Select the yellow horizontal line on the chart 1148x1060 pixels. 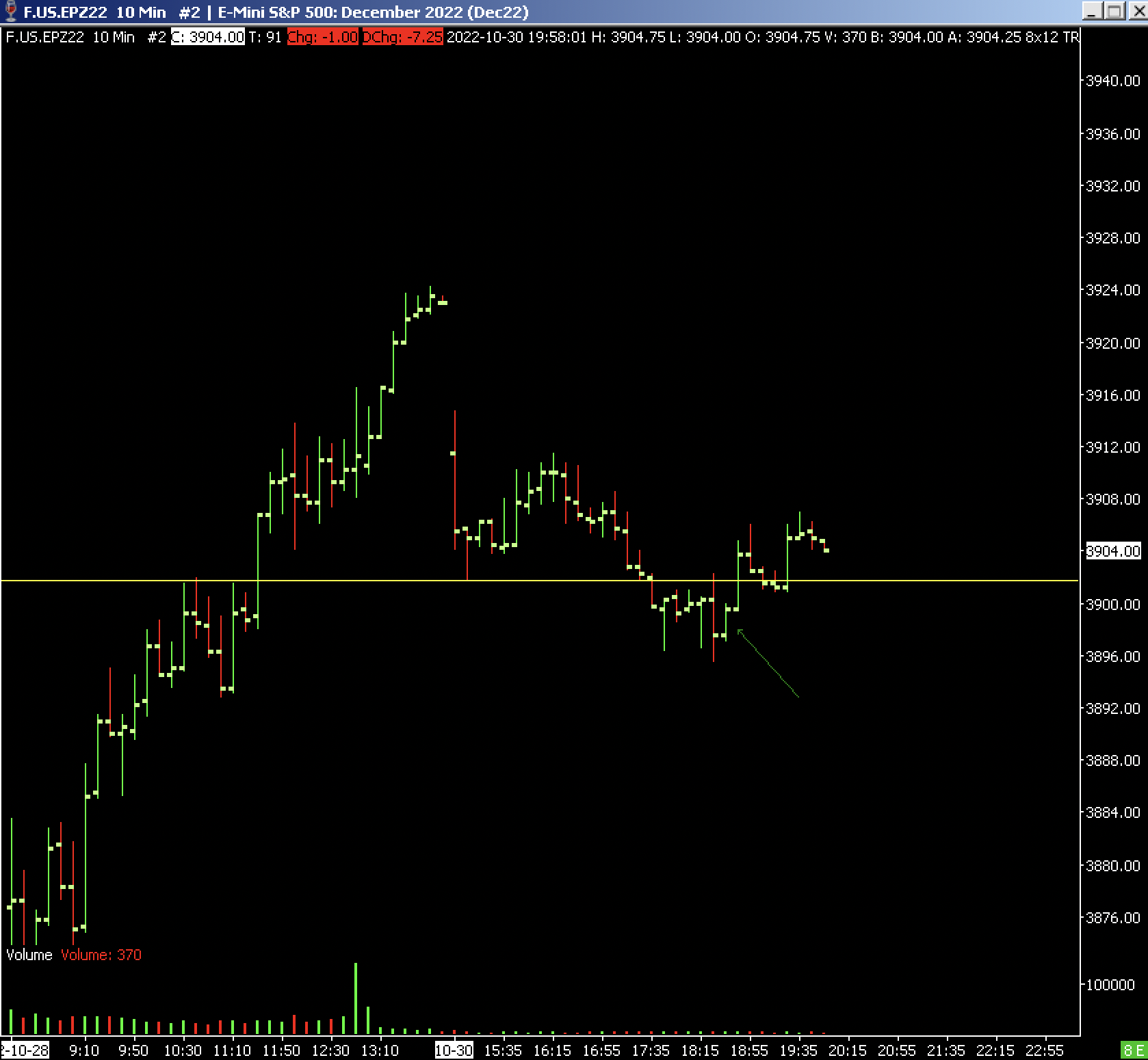point(540,581)
